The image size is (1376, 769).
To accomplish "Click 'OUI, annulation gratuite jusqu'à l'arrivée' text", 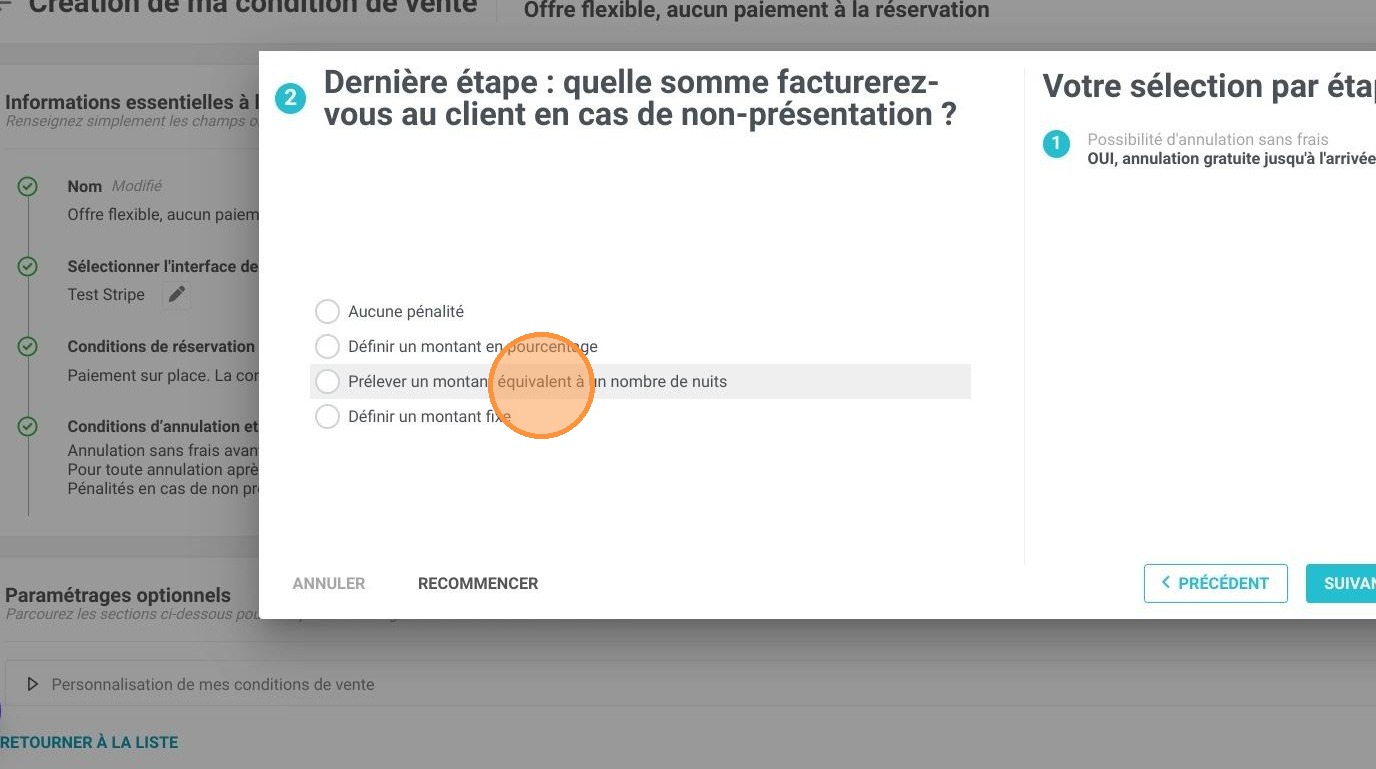I will coord(1231,158).
